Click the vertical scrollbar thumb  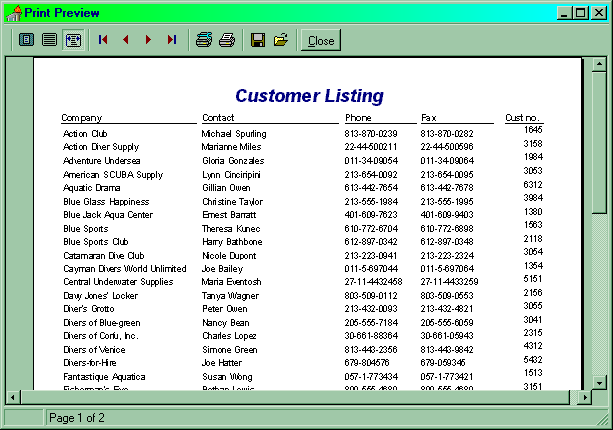[599, 142]
